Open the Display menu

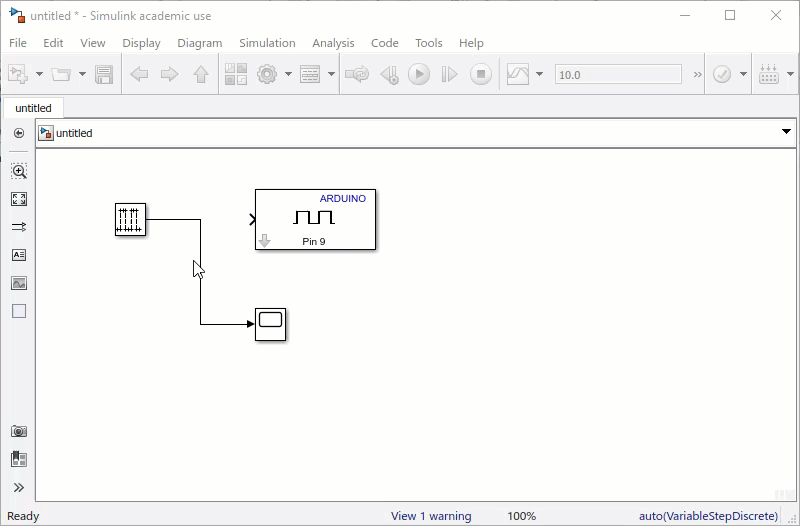[141, 43]
